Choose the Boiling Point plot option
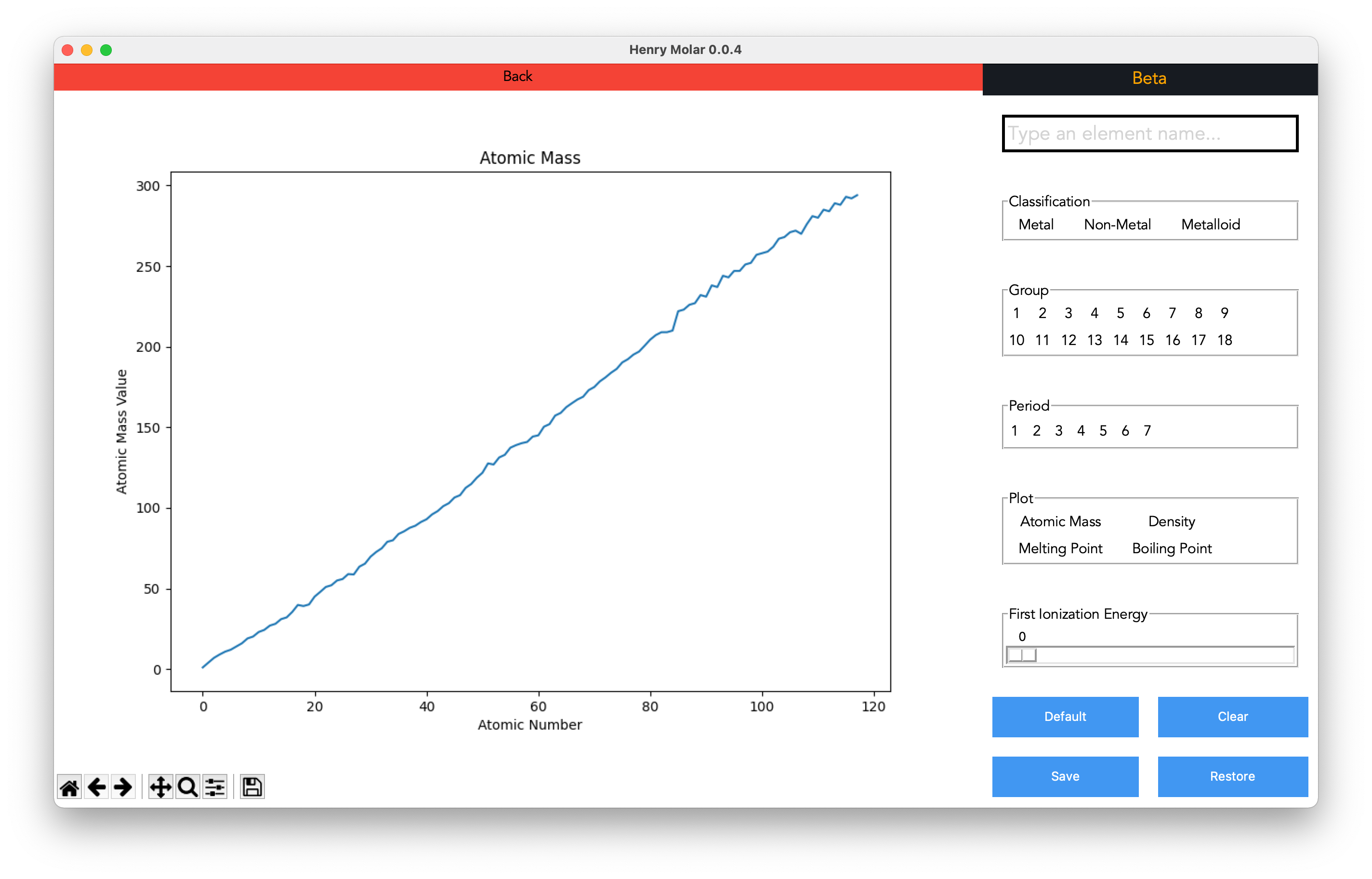The height and width of the screenshot is (879, 1372). pos(1171,548)
